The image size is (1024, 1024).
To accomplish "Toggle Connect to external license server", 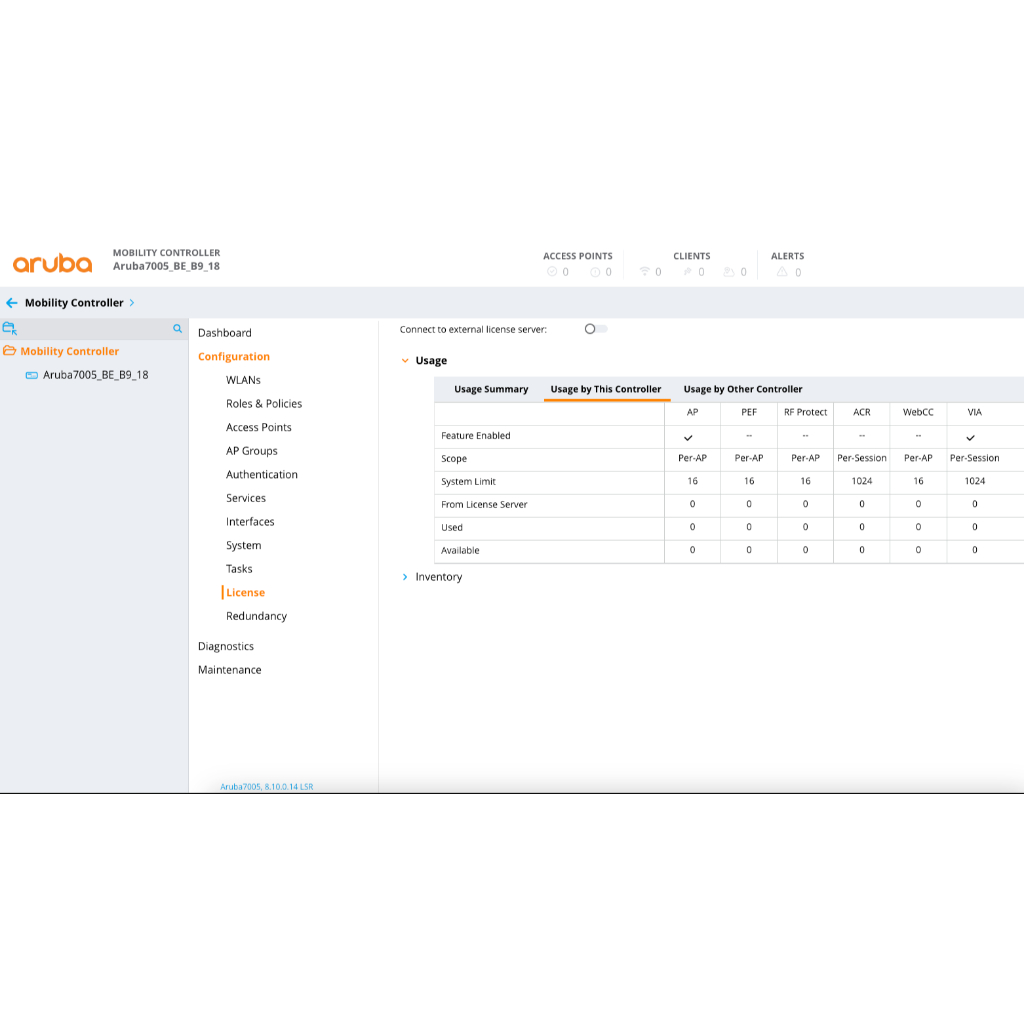I will [x=595, y=329].
